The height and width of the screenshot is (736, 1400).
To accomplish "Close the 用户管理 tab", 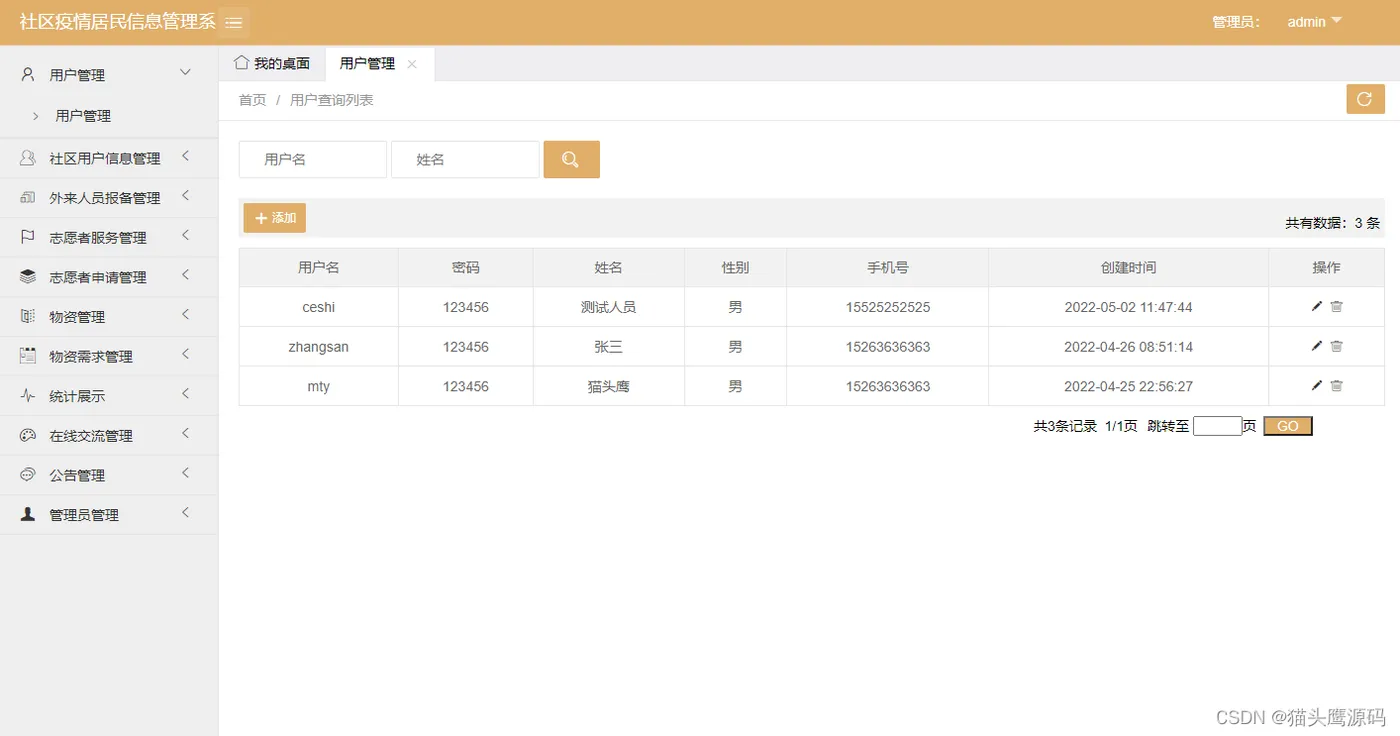I will point(412,64).
